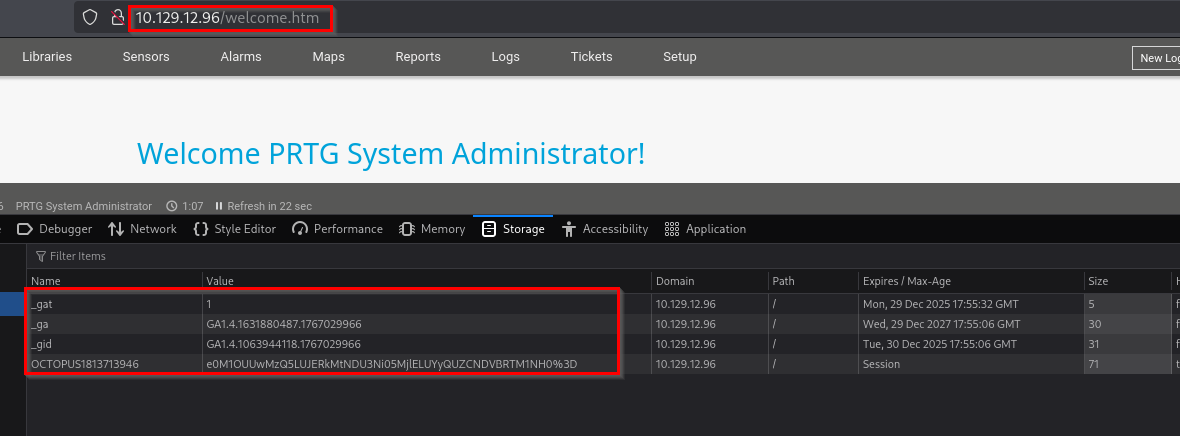Open the Setup menu
Viewport: 1180px width, 436px height.
click(679, 57)
